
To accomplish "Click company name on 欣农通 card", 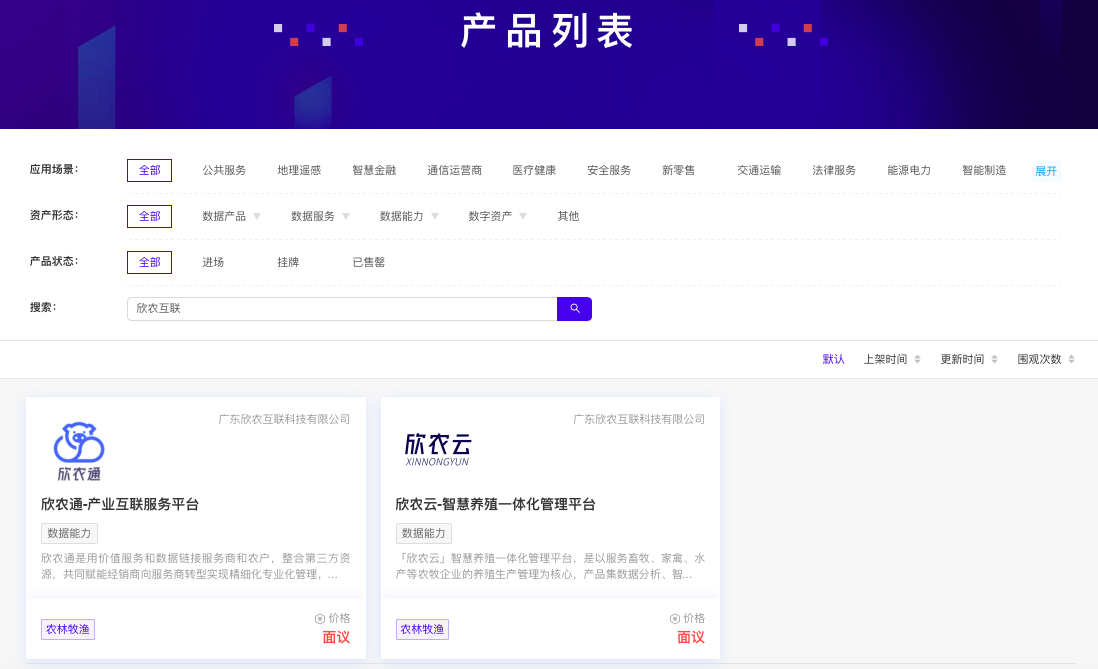I will coord(284,419).
